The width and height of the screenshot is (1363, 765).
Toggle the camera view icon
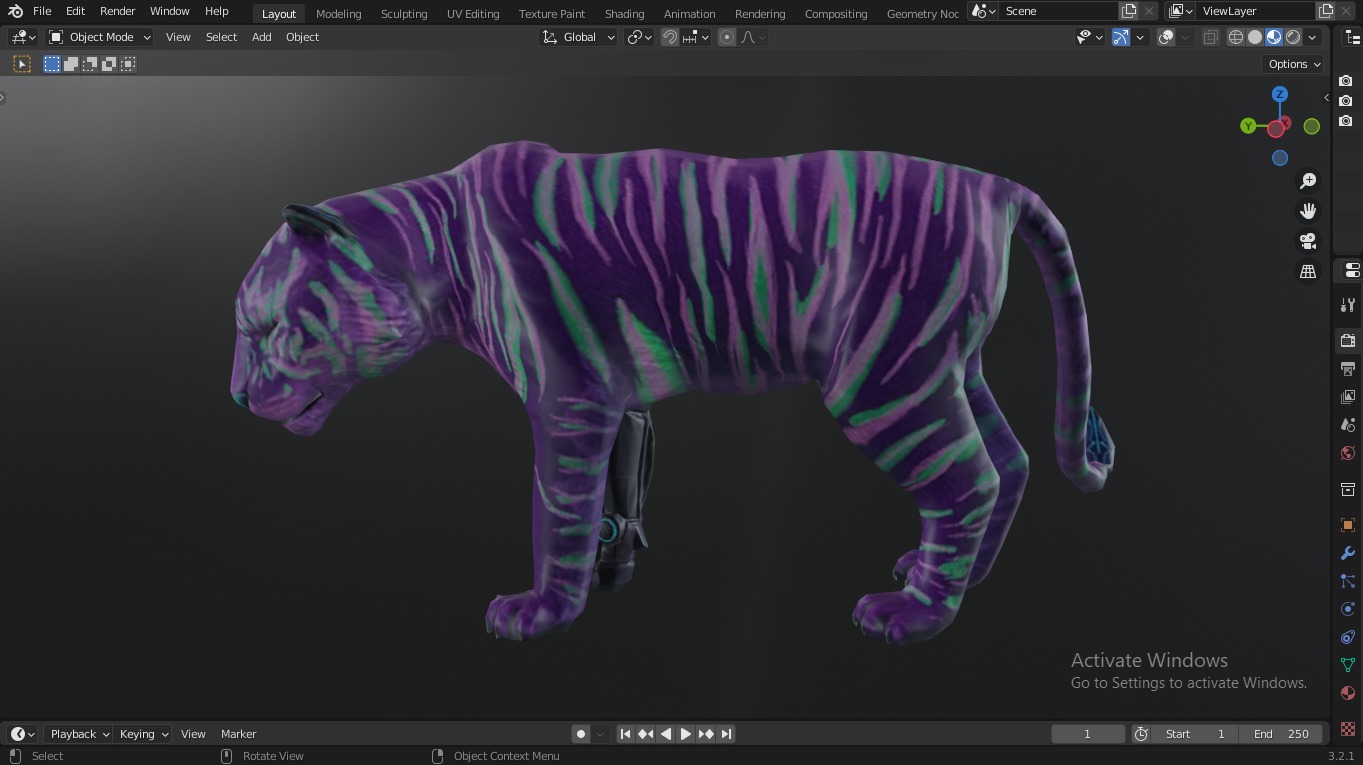[x=1307, y=241]
